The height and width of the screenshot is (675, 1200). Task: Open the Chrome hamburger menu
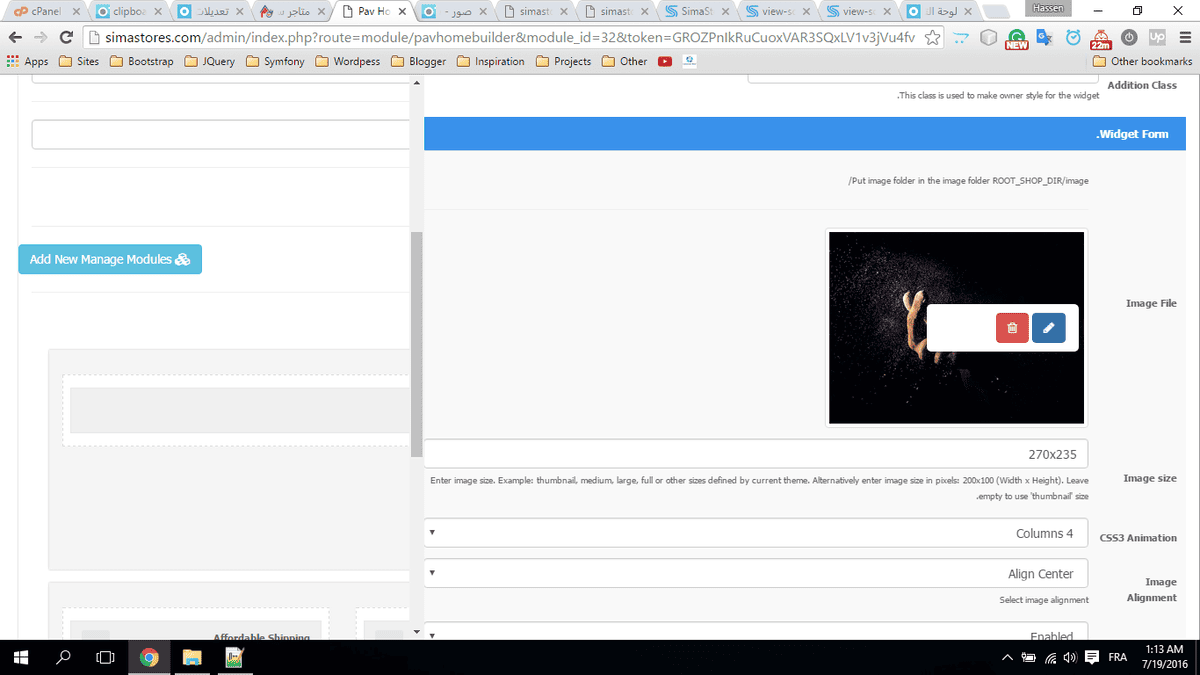pyautogui.click(x=1183, y=37)
